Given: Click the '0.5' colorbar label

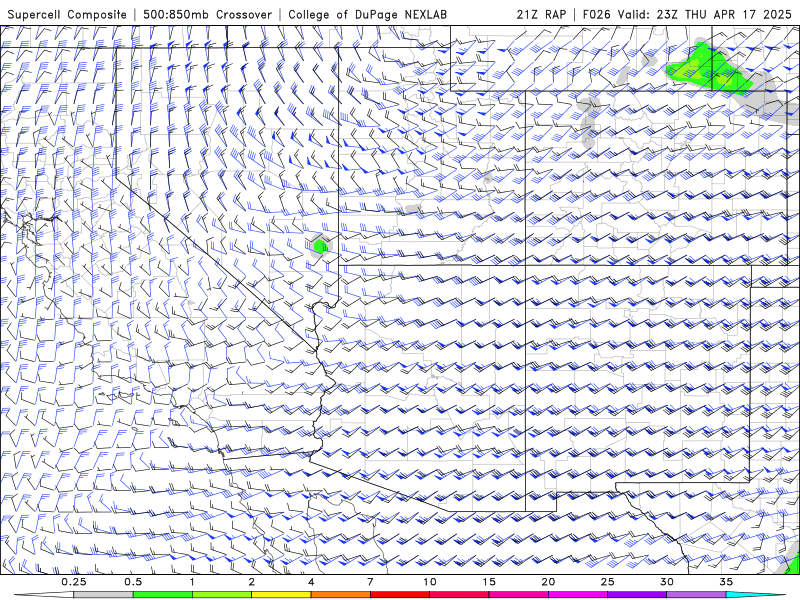Looking at the screenshot, I should pos(133,582).
